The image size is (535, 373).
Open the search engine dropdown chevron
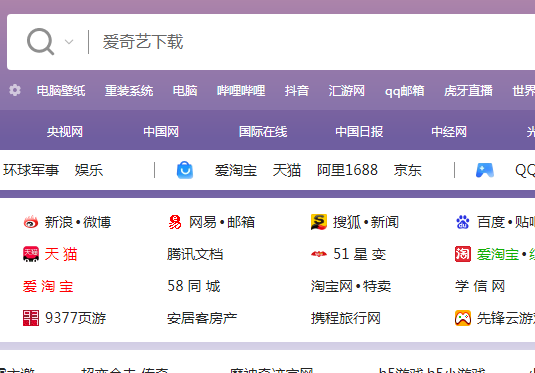(69, 42)
